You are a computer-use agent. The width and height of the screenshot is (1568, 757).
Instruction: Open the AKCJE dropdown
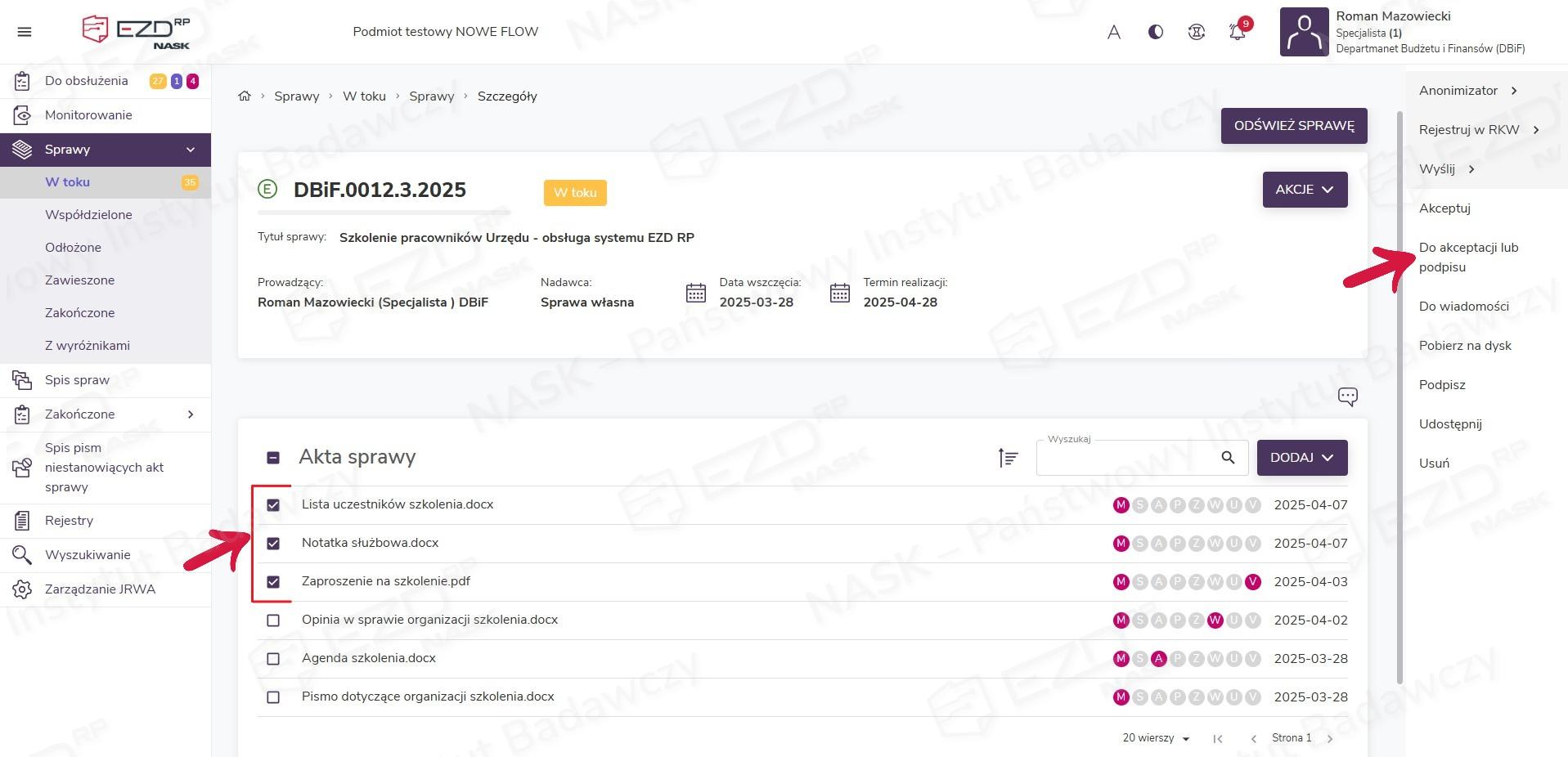(1305, 190)
